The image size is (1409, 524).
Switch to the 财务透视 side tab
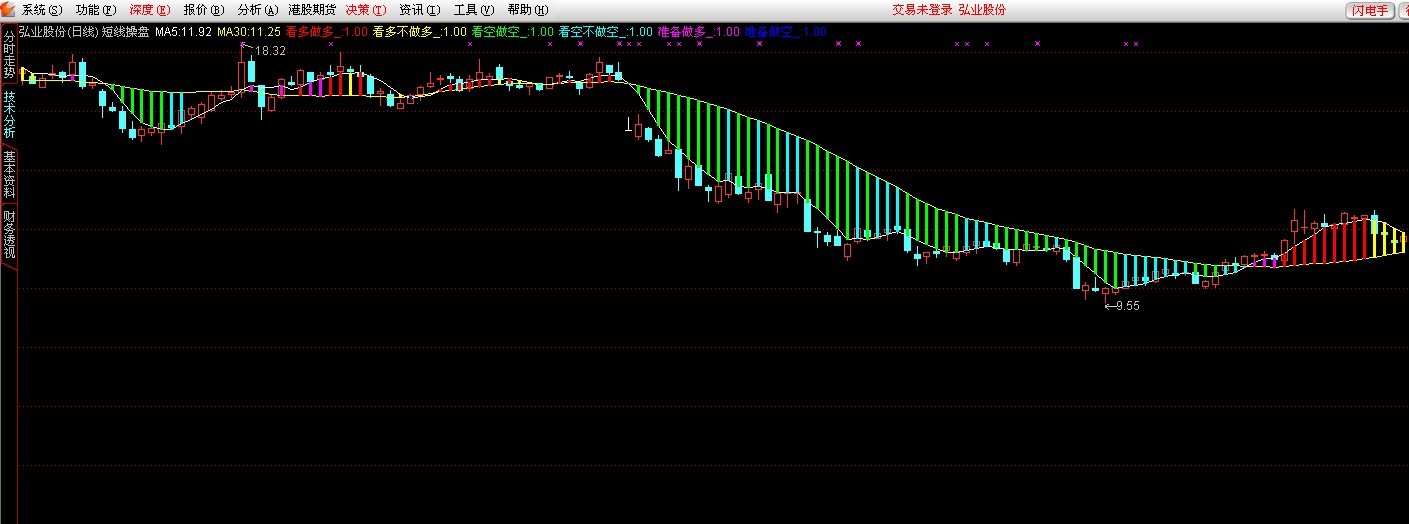click(x=9, y=234)
